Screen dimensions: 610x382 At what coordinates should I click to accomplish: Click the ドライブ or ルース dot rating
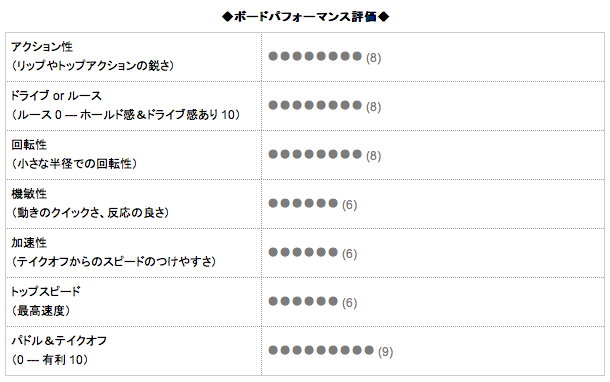pyautogui.click(x=315, y=105)
